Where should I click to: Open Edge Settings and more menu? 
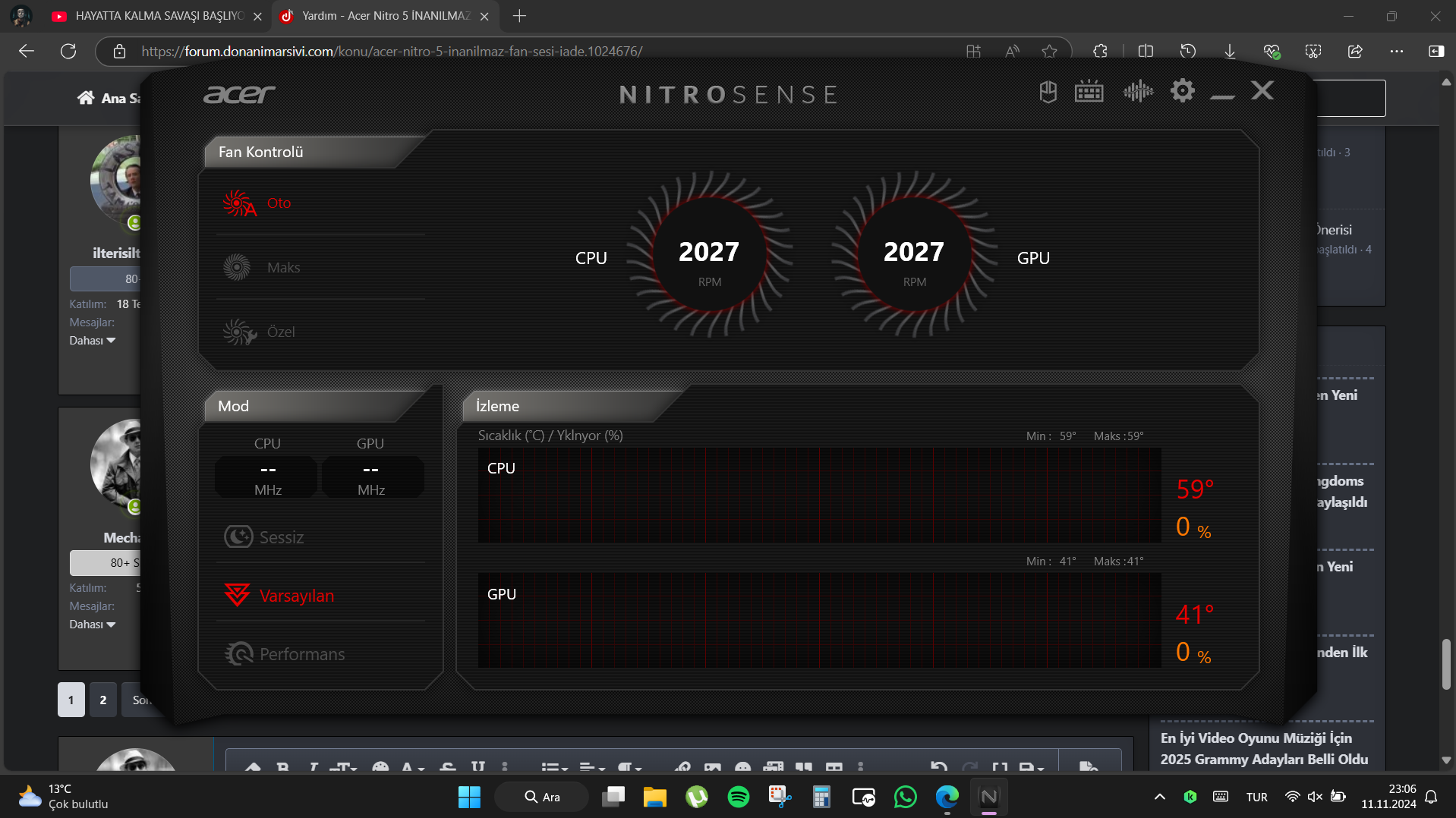(1397, 51)
